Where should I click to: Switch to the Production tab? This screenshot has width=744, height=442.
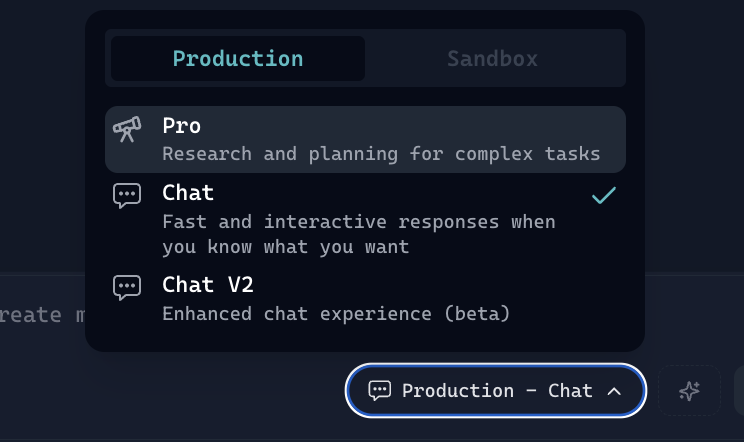point(238,58)
